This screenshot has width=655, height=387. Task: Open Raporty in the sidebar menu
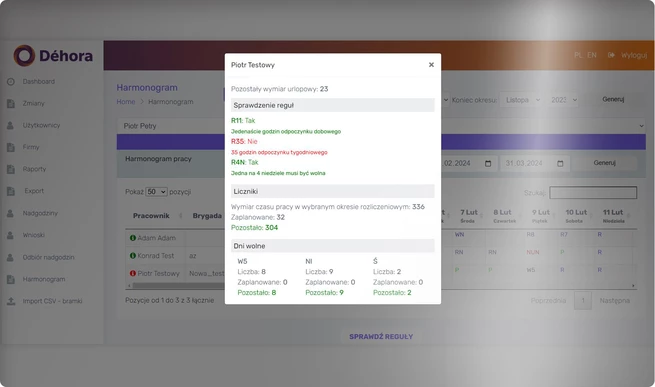click(34, 169)
